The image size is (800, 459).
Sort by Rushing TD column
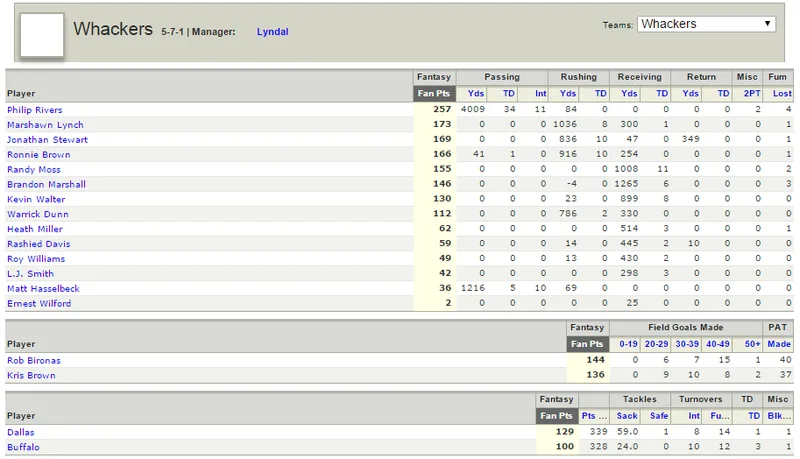pyautogui.click(x=601, y=93)
